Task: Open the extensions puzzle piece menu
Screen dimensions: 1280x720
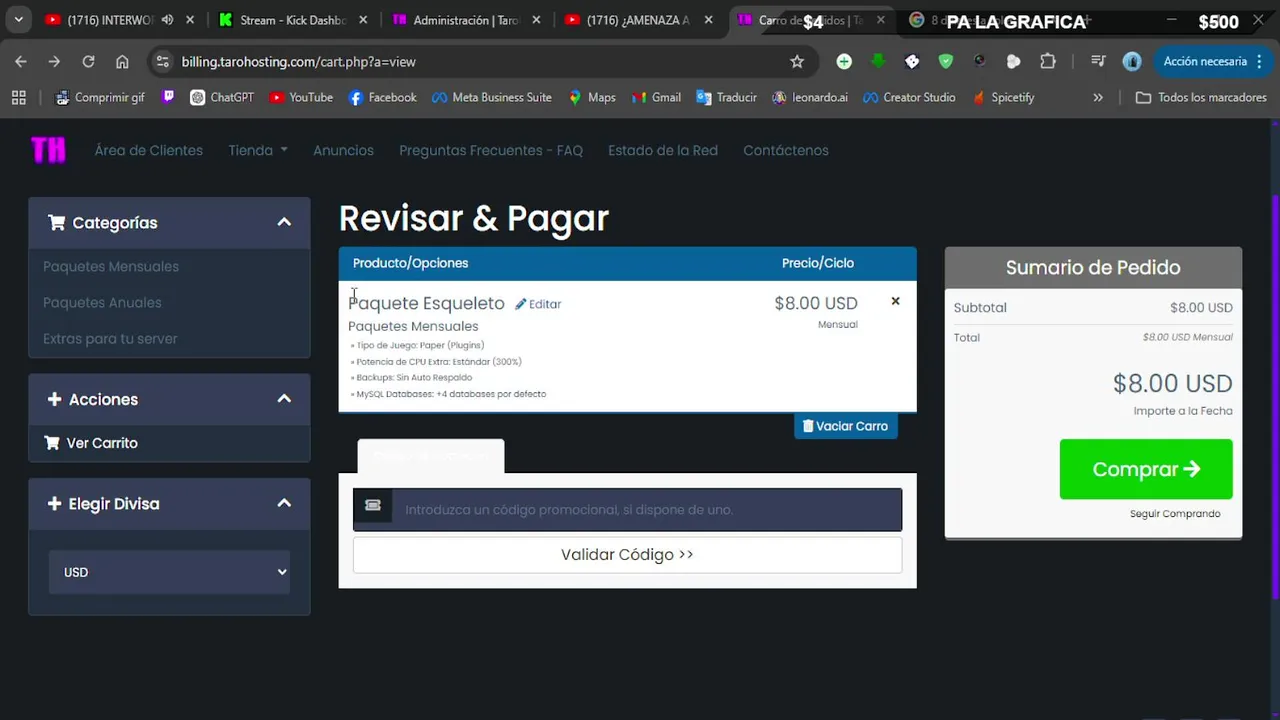Action: (1048, 61)
